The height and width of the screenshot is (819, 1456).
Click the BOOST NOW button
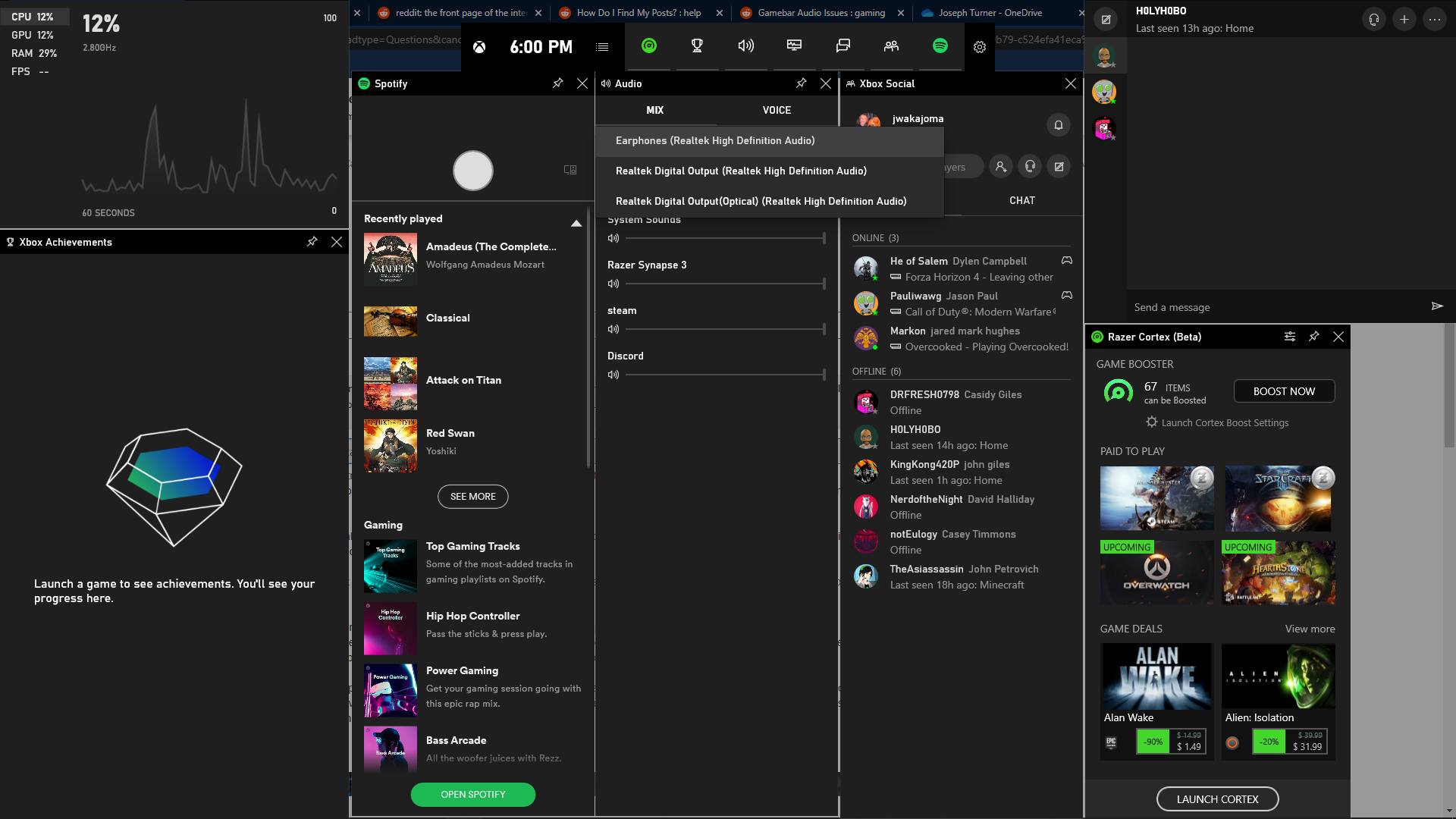(x=1284, y=391)
